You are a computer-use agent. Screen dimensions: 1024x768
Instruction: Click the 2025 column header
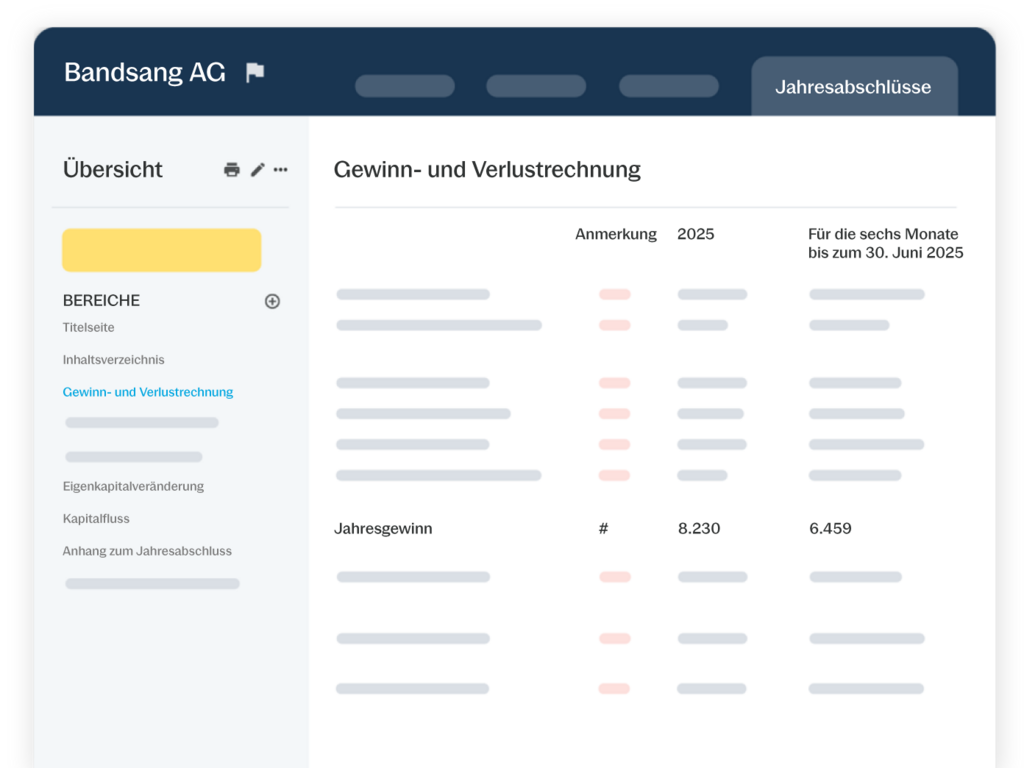tap(696, 234)
